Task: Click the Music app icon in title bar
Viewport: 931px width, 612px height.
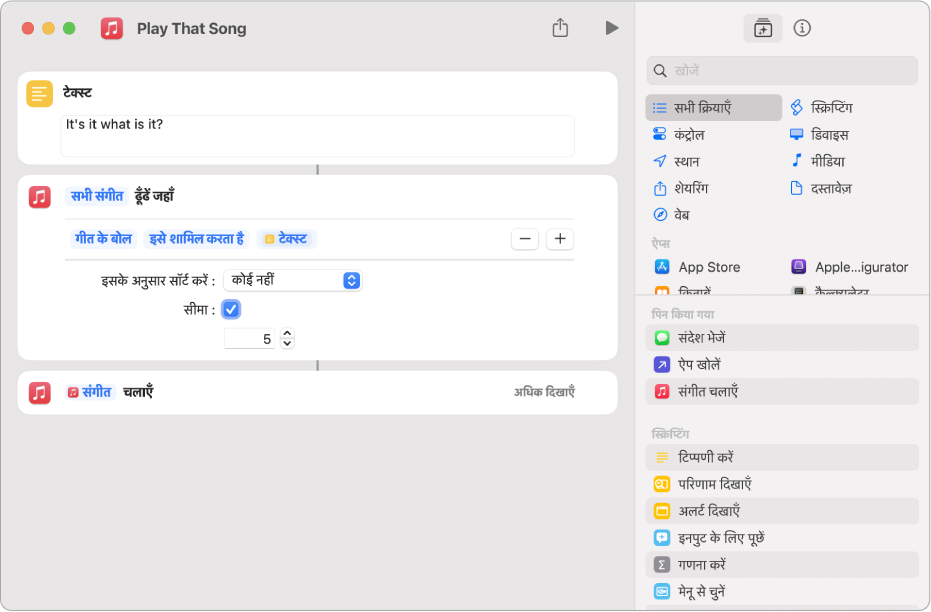Action: coord(112,28)
